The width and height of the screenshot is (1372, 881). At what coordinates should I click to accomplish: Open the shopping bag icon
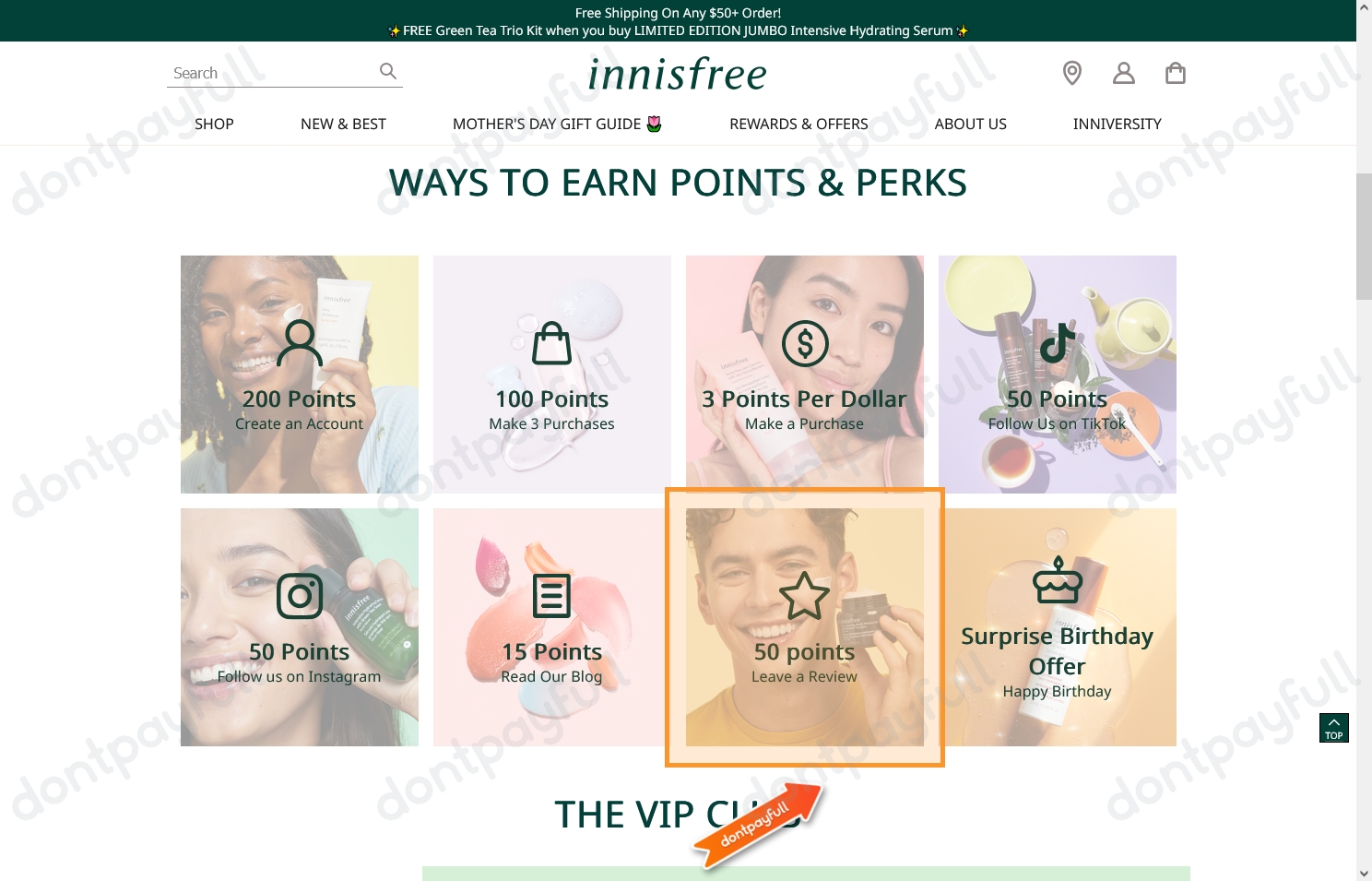pyautogui.click(x=1176, y=73)
